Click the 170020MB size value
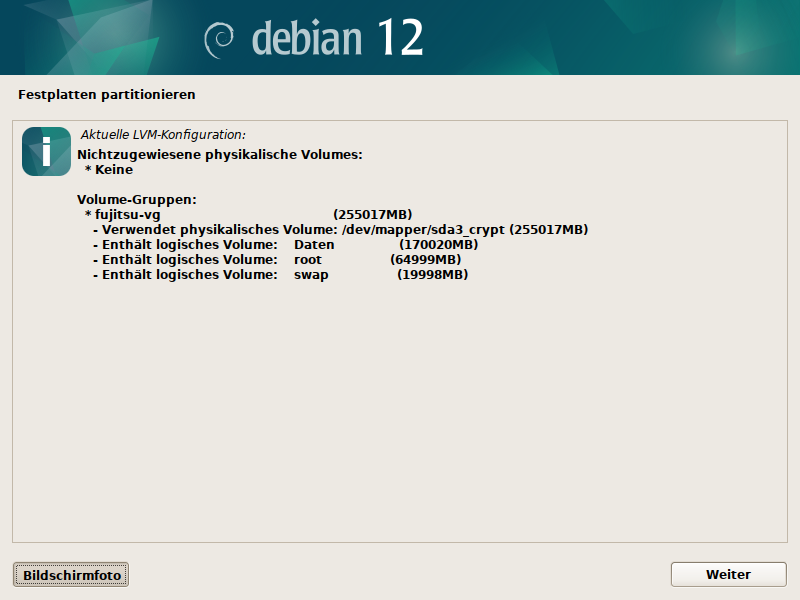The width and height of the screenshot is (800, 600). pos(438,245)
